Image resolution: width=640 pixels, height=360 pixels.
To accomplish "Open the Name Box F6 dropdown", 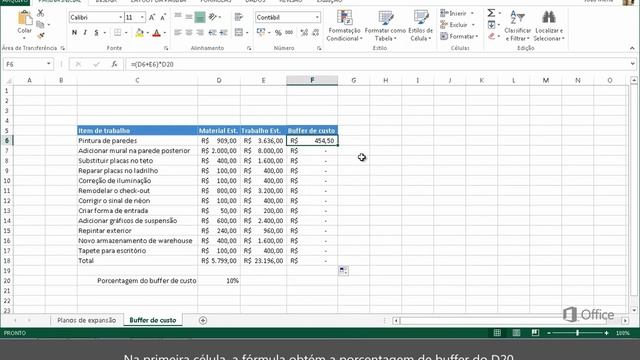I will [49, 64].
